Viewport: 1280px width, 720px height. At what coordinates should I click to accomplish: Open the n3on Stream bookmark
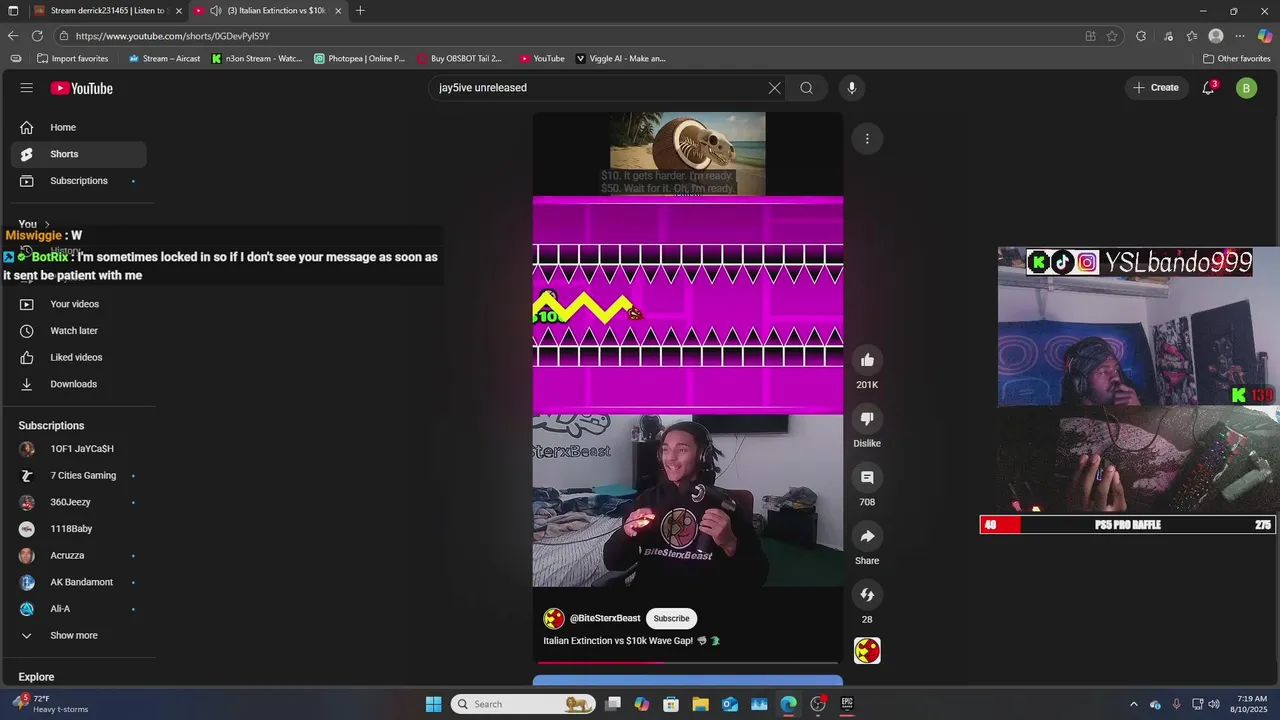coord(257,59)
